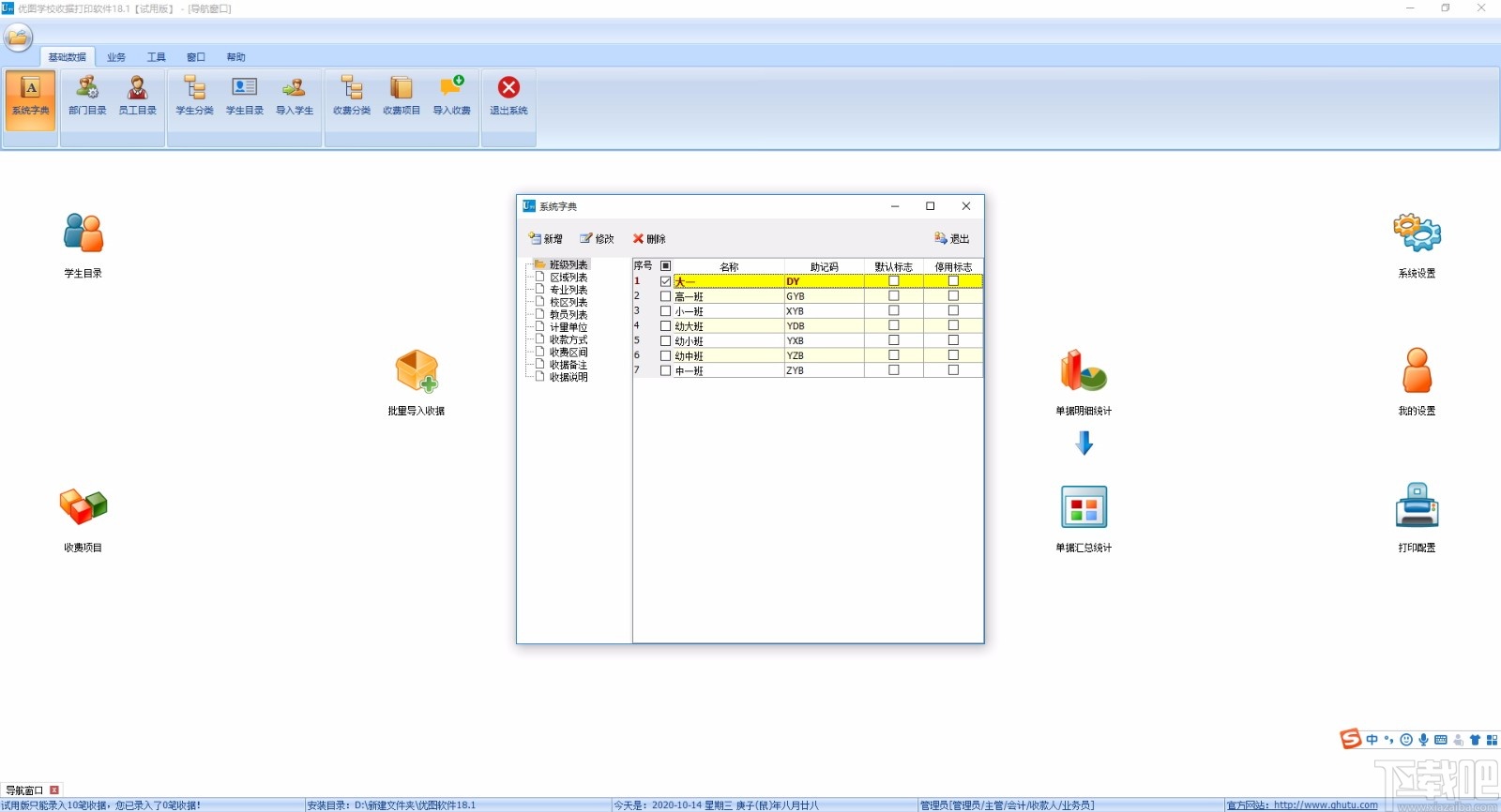
Task: Open 员工目录 from the ribbon
Action: coord(138,97)
